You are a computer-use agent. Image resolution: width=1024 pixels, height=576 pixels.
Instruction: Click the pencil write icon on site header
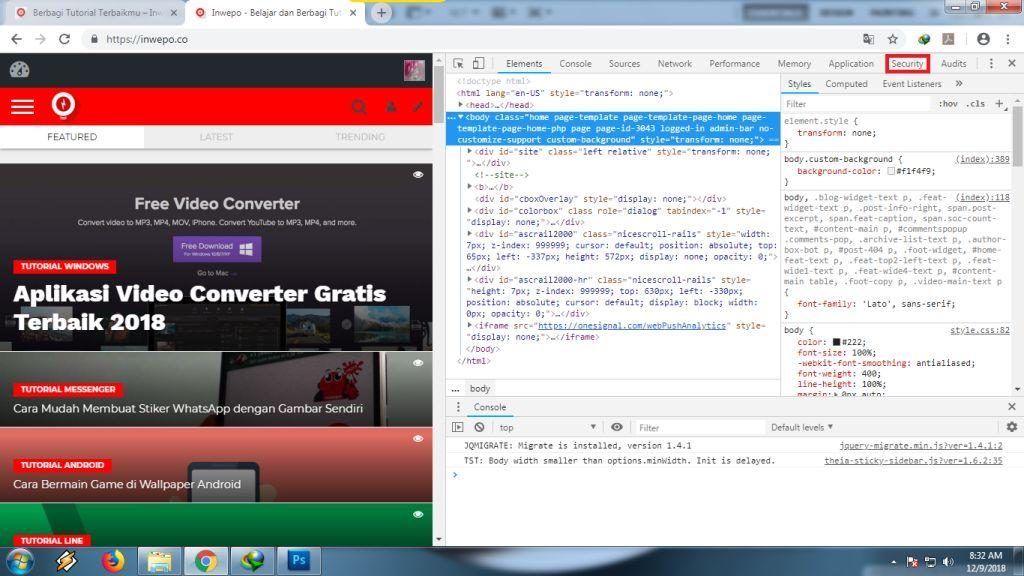417,106
